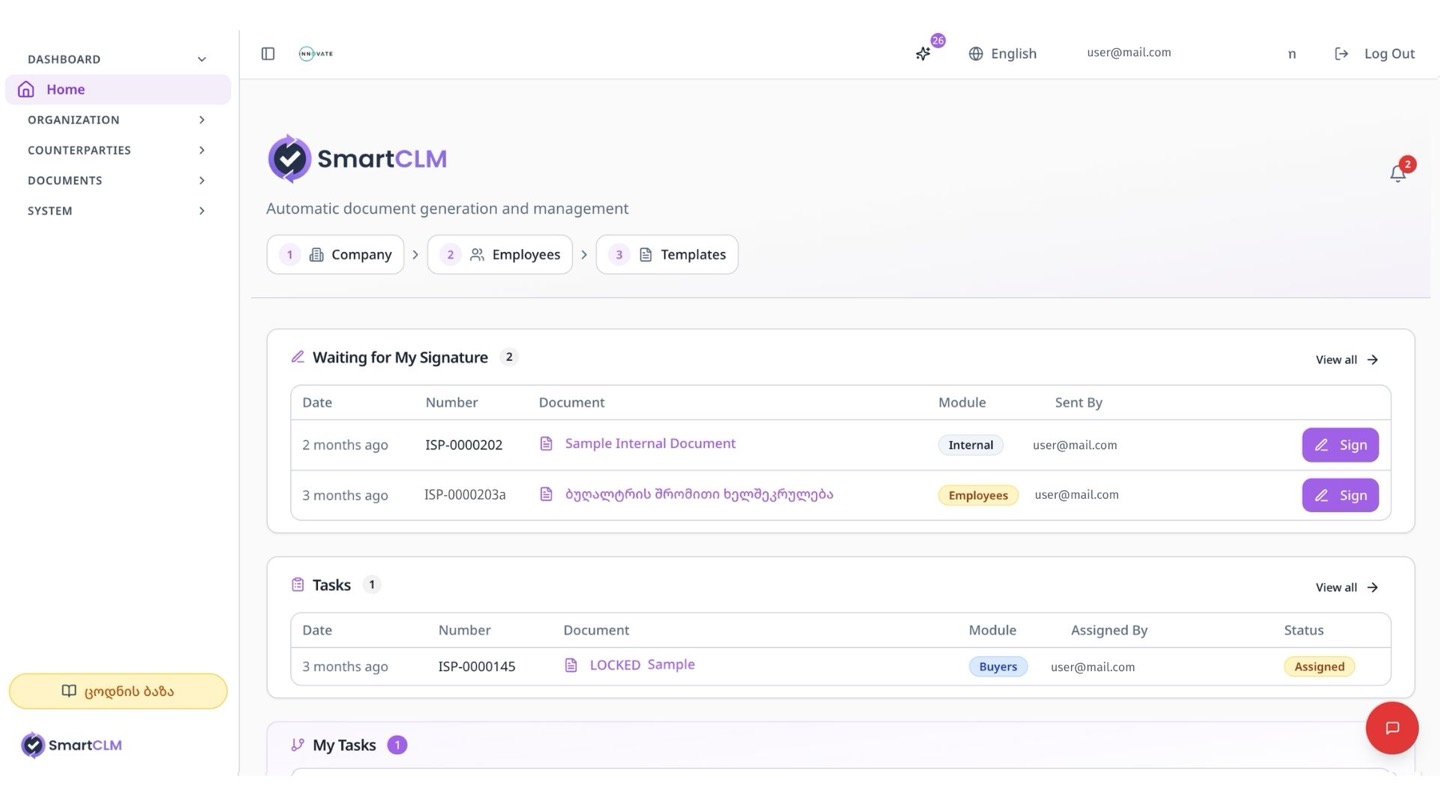Log Out of the account
This screenshot has height=810, width=1440.
point(1375,54)
